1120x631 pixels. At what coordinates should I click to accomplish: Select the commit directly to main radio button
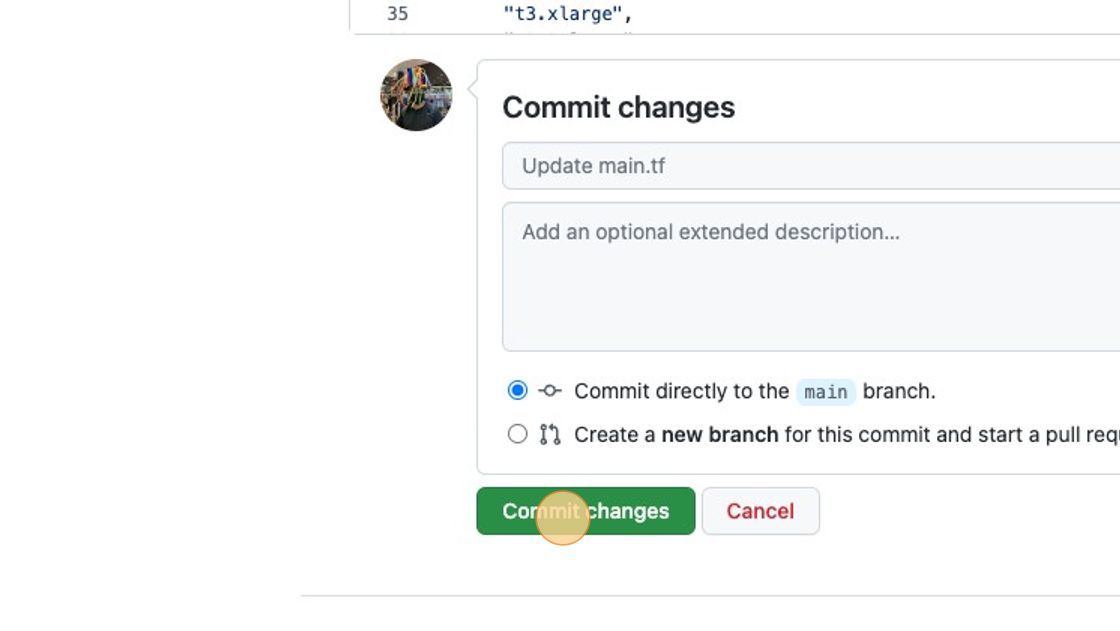point(517,391)
